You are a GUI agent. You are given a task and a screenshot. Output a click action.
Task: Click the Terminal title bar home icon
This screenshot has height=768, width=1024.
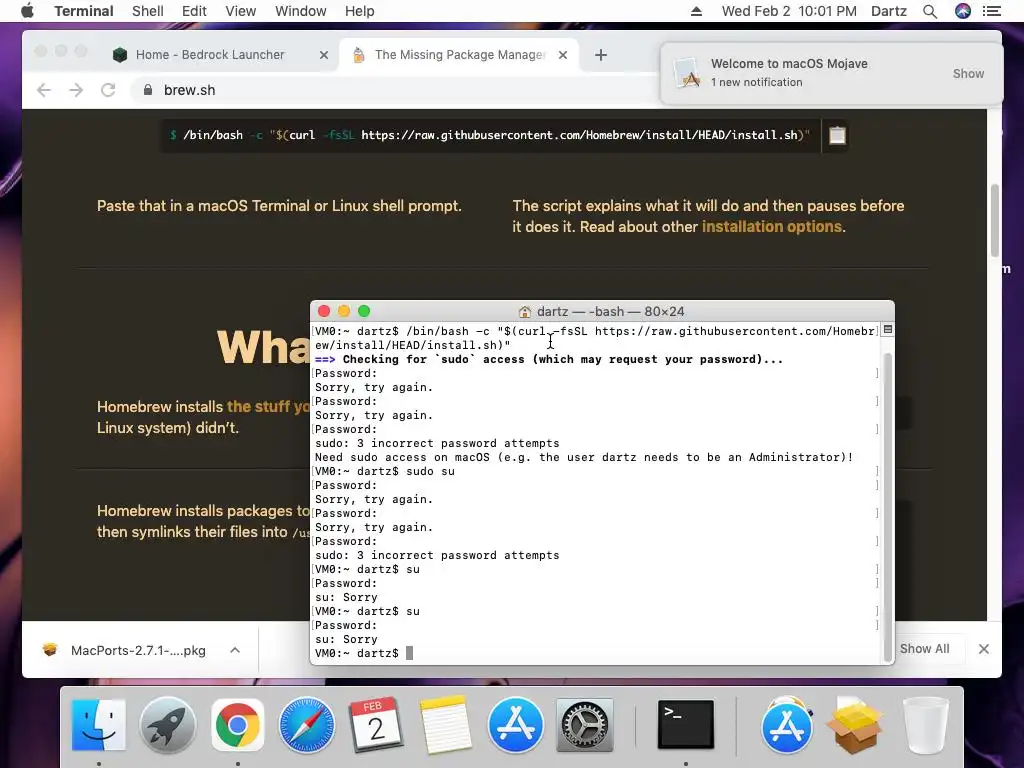click(524, 312)
